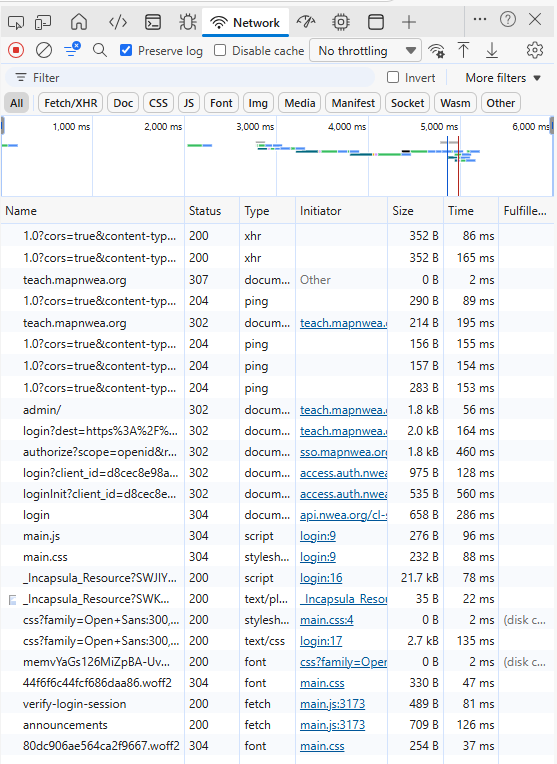Image resolution: width=557 pixels, height=764 pixels.
Task: Open sso.mapnwea.org initiator link
Action: pos(344,452)
